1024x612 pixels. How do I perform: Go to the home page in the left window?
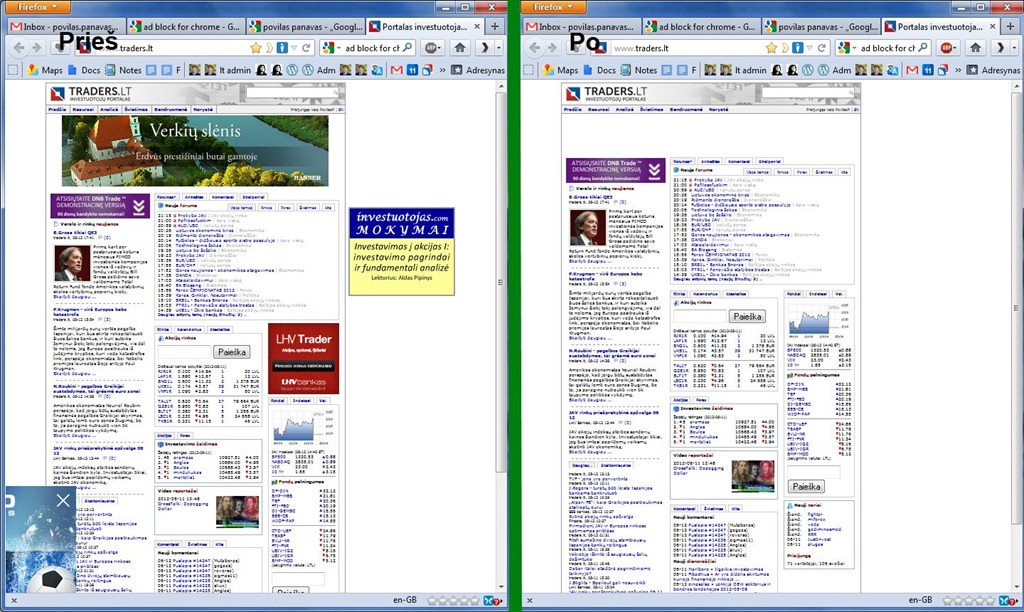(x=460, y=48)
